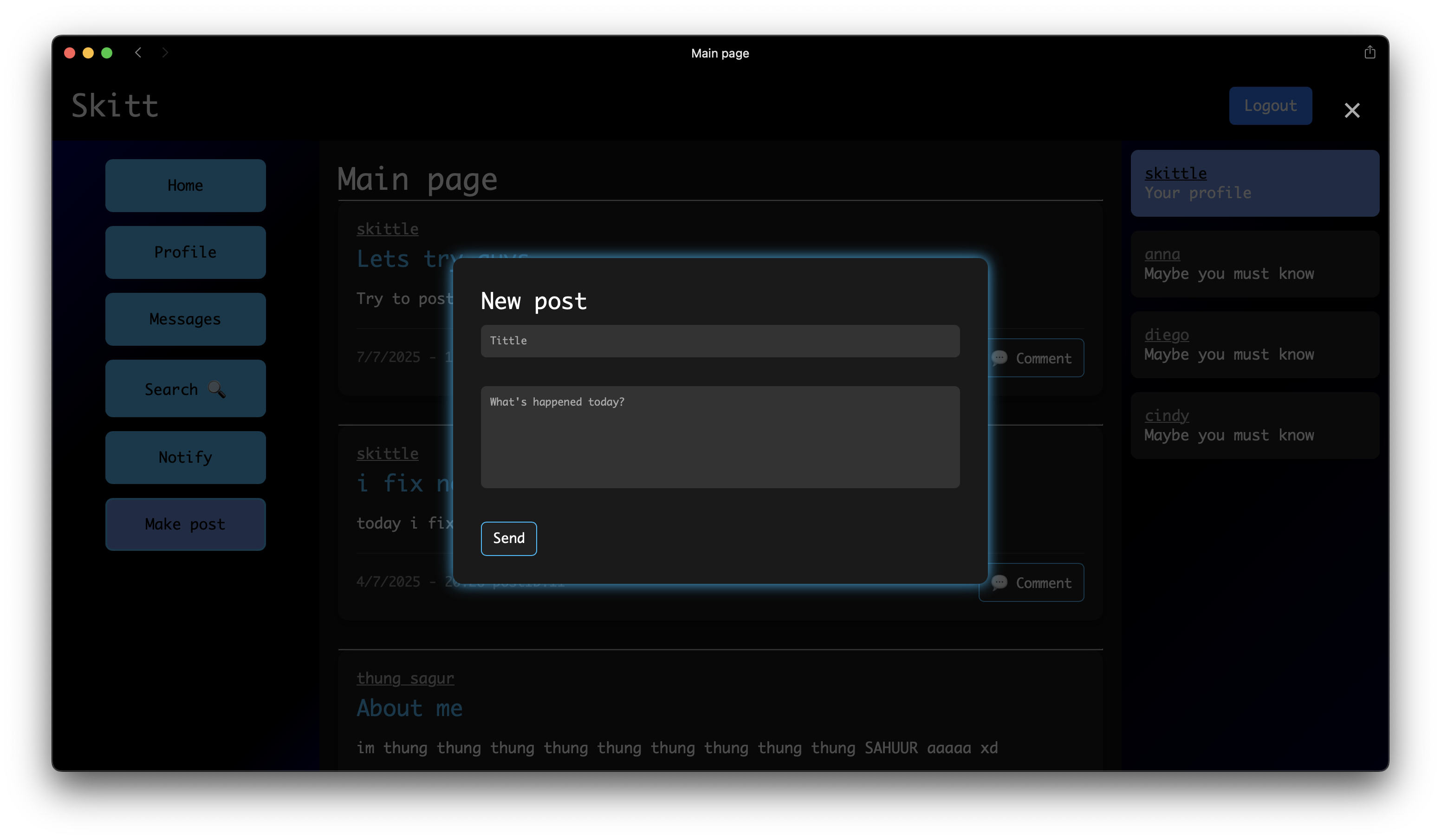Open the Messages sidebar item
The width and height of the screenshot is (1441, 840).
(x=185, y=319)
